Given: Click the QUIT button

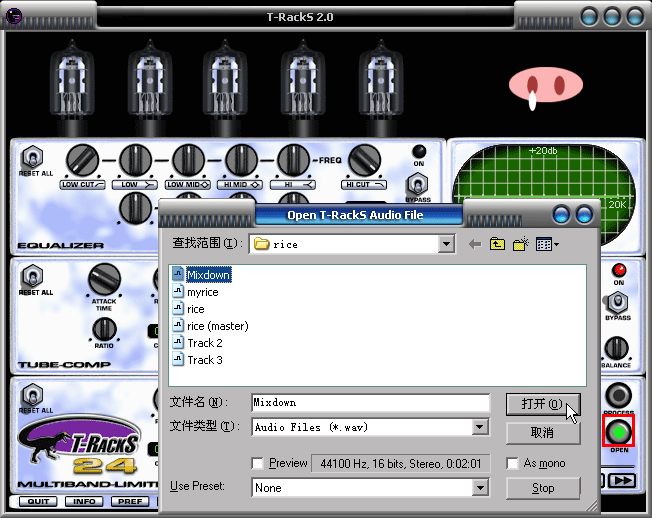Looking at the screenshot, I should (x=38, y=501).
